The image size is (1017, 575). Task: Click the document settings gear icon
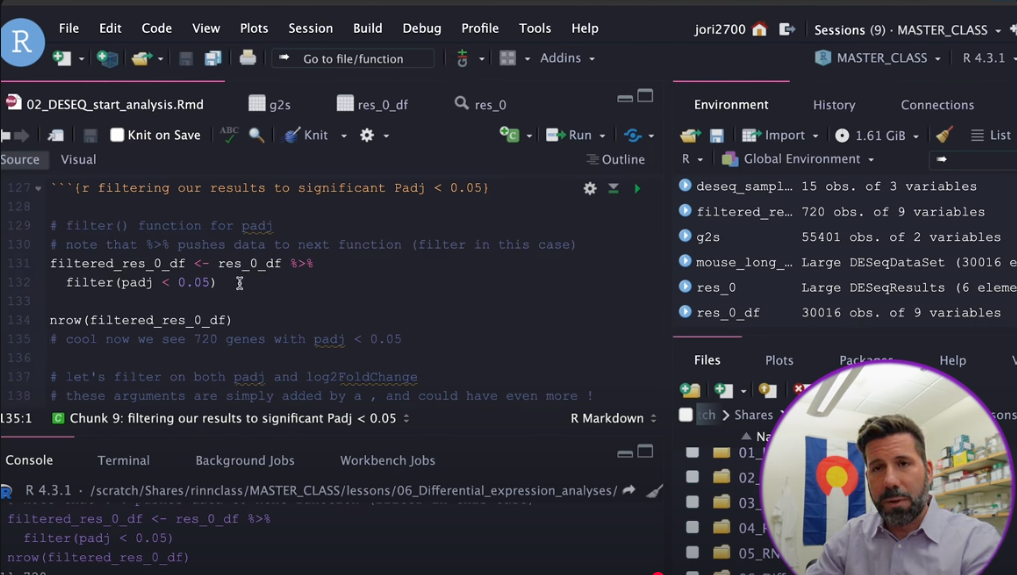pyautogui.click(x=367, y=135)
